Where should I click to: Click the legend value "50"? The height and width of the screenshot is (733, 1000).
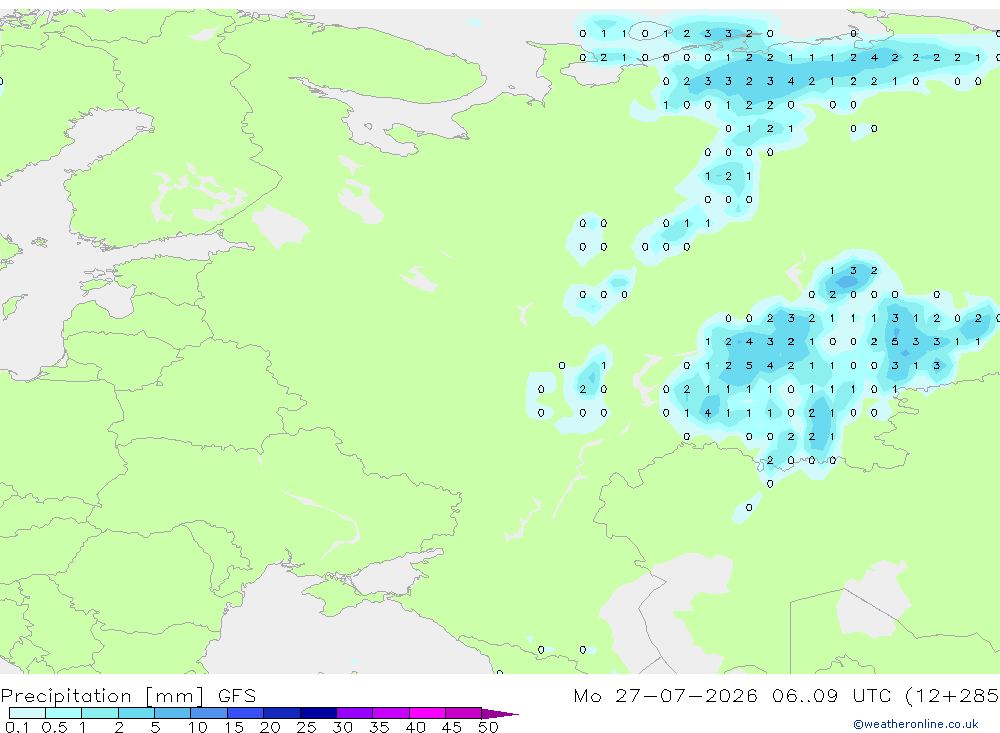(488, 727)
